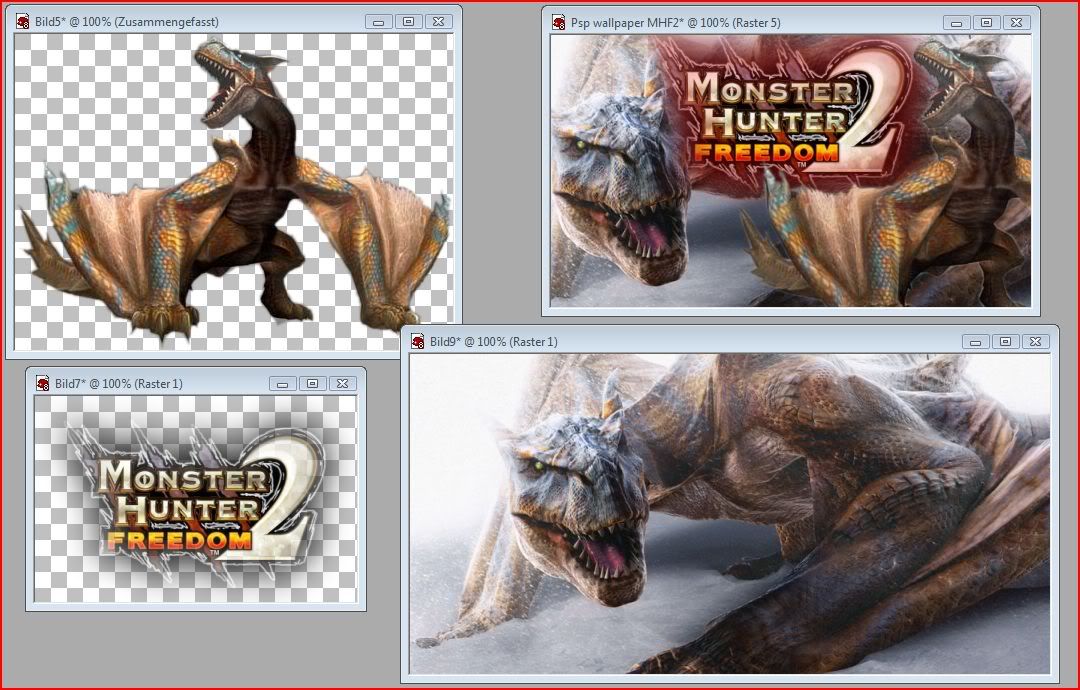Screen dimensions: 1080x690
Task: Maximize the Bild5 image window
Action: pos(407,21)
